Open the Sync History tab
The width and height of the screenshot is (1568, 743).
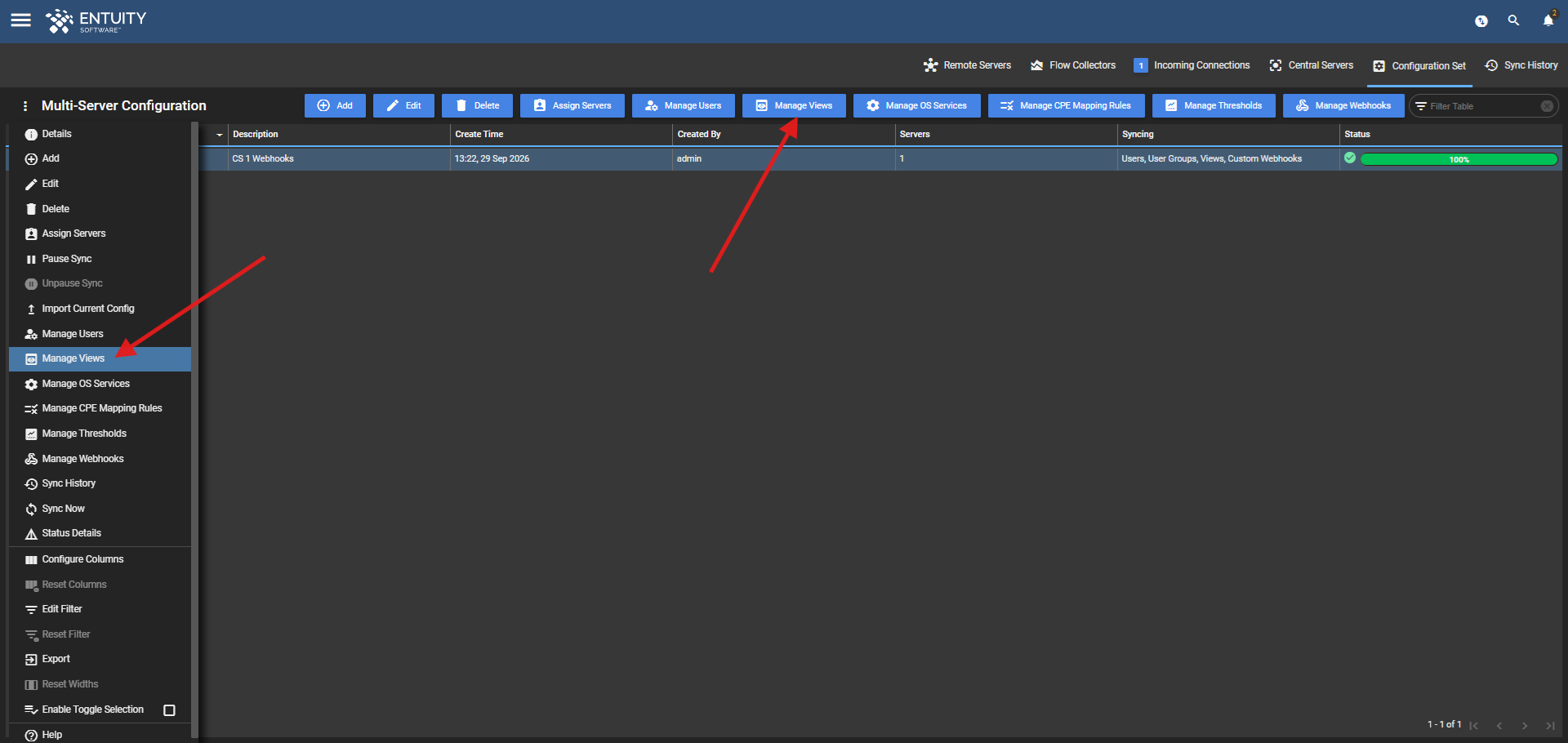coord(1521,65)
